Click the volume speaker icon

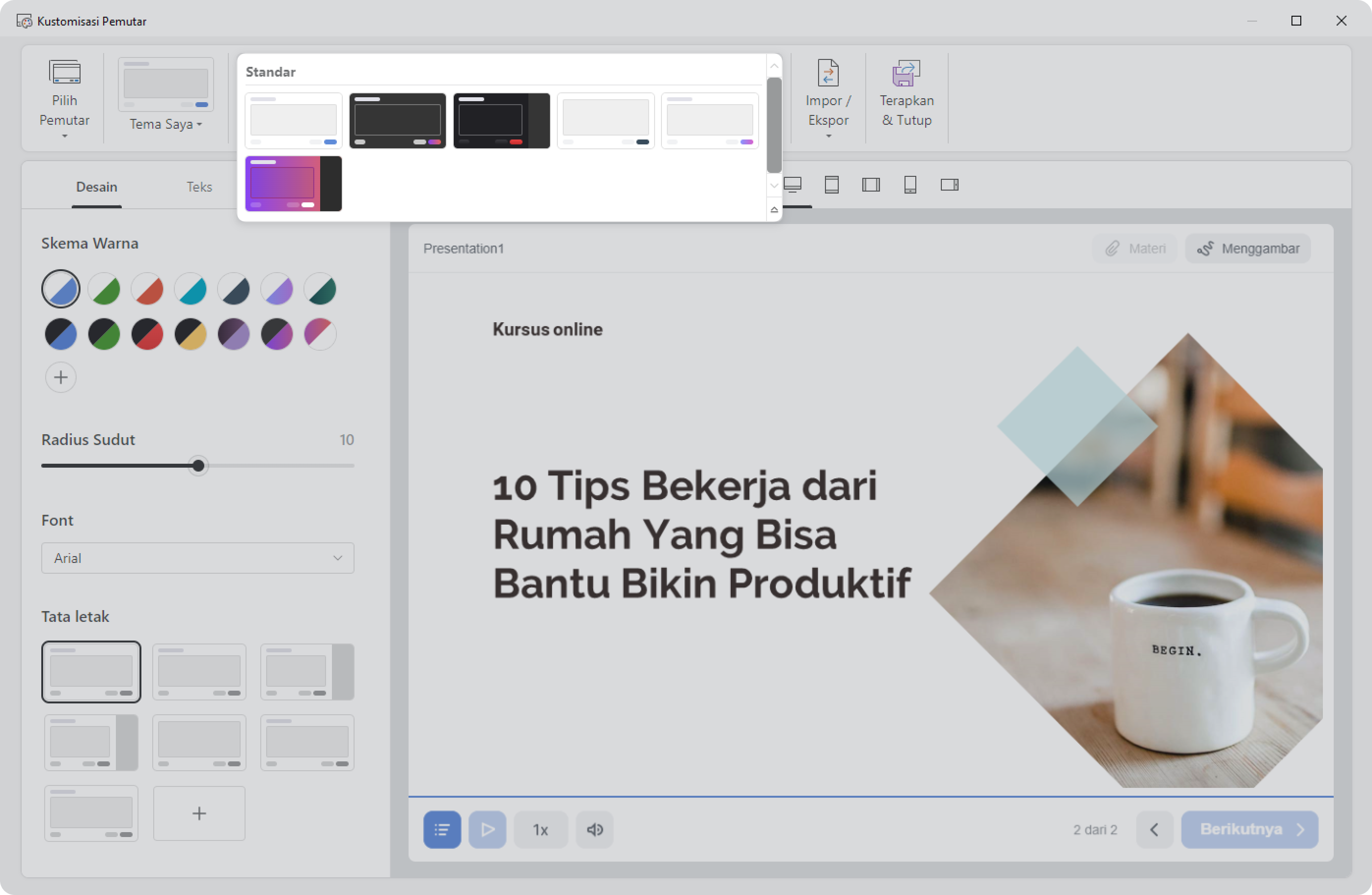(x=594, y=829)
